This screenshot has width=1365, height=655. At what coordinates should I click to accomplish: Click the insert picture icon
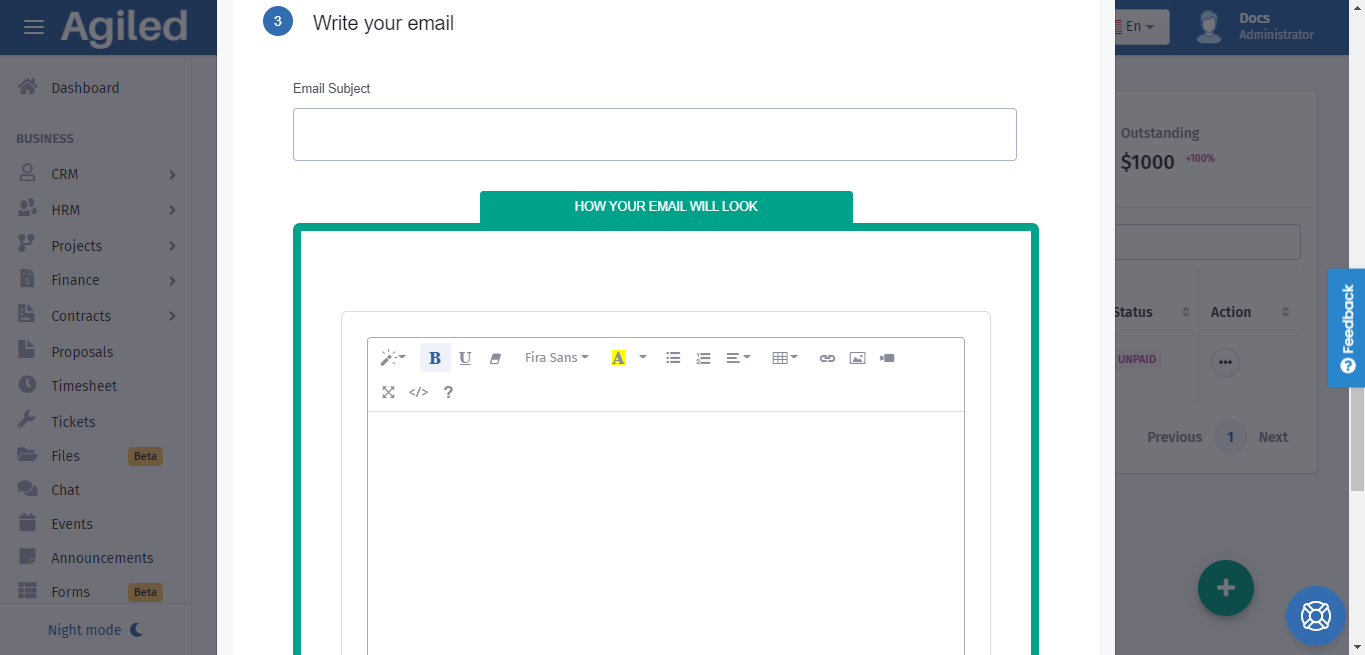pyautogui.click(x=857, y=358)
